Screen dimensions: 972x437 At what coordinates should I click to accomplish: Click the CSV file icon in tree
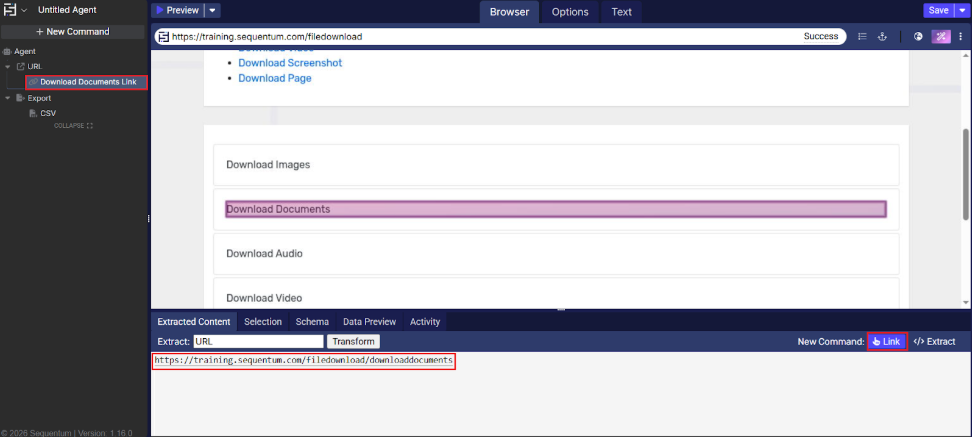[33, 113]
